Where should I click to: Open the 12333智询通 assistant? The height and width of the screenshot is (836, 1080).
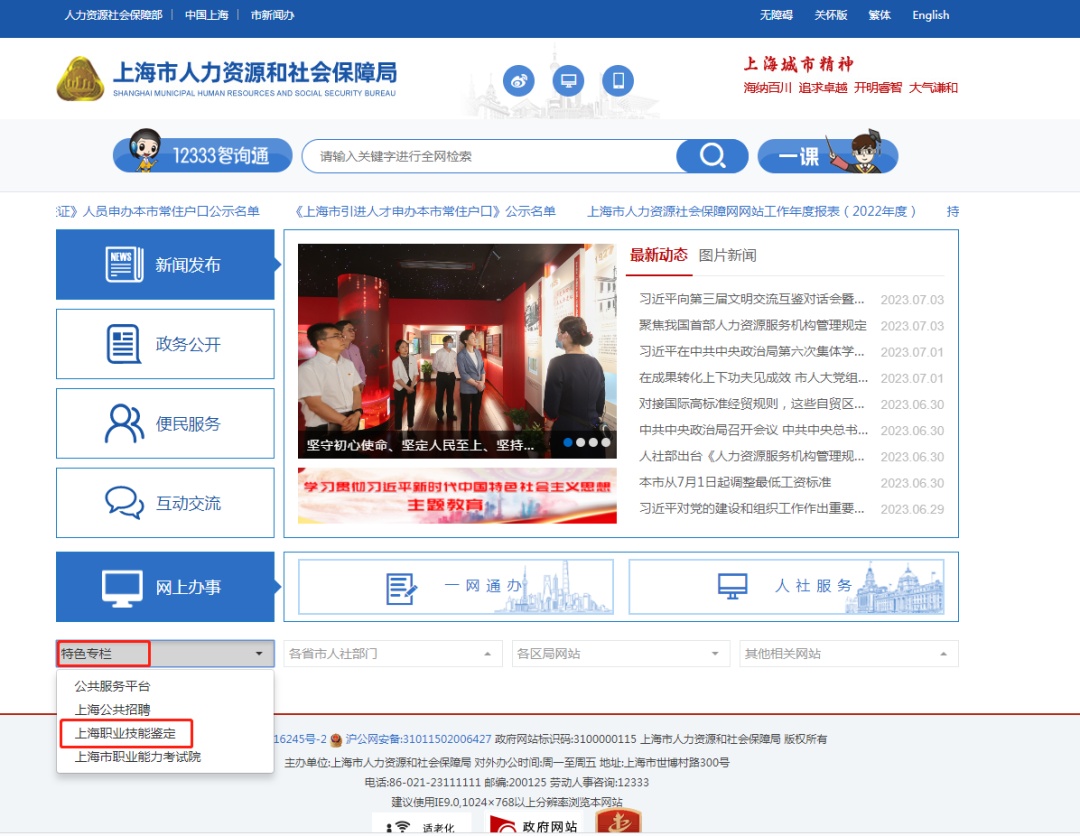coord(203,155)
